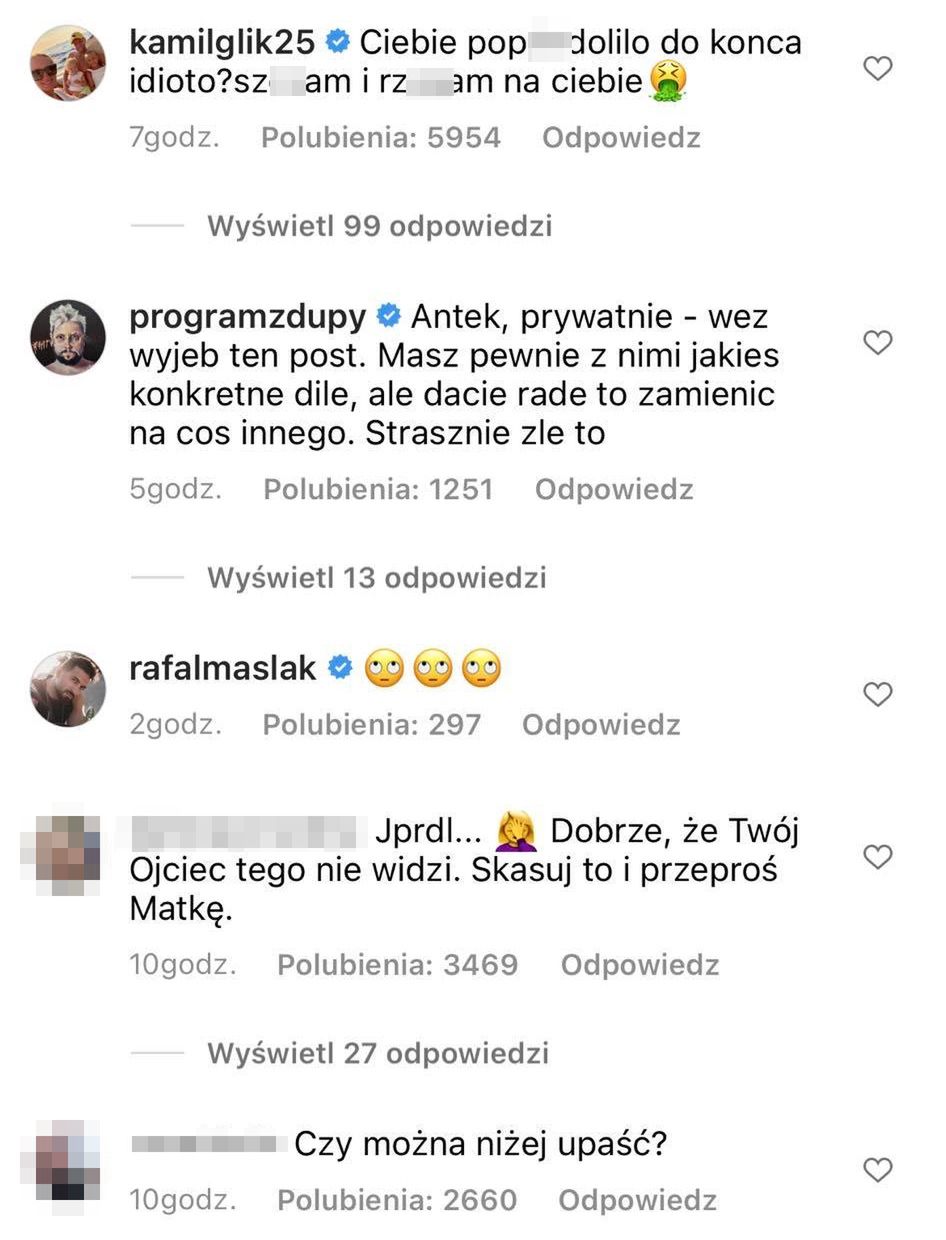Open programzdupy username link
Image resolution: width=946 pixels, height=1240 pixels.
pos(248,317)
